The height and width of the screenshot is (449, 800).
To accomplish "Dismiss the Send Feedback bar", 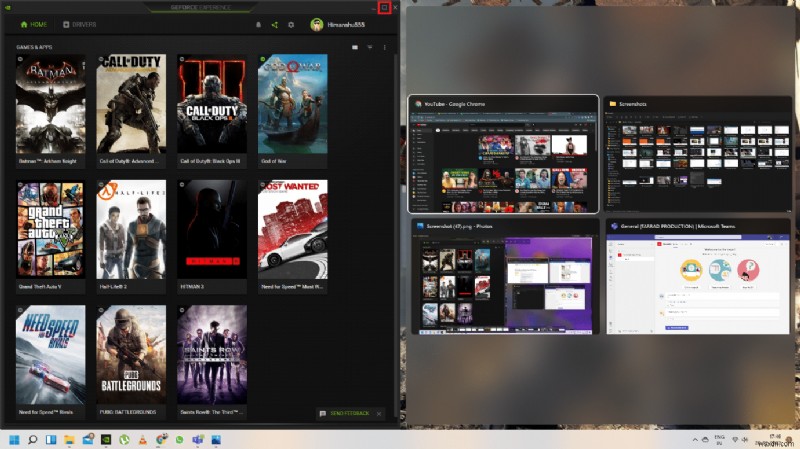I will [379, 414].
